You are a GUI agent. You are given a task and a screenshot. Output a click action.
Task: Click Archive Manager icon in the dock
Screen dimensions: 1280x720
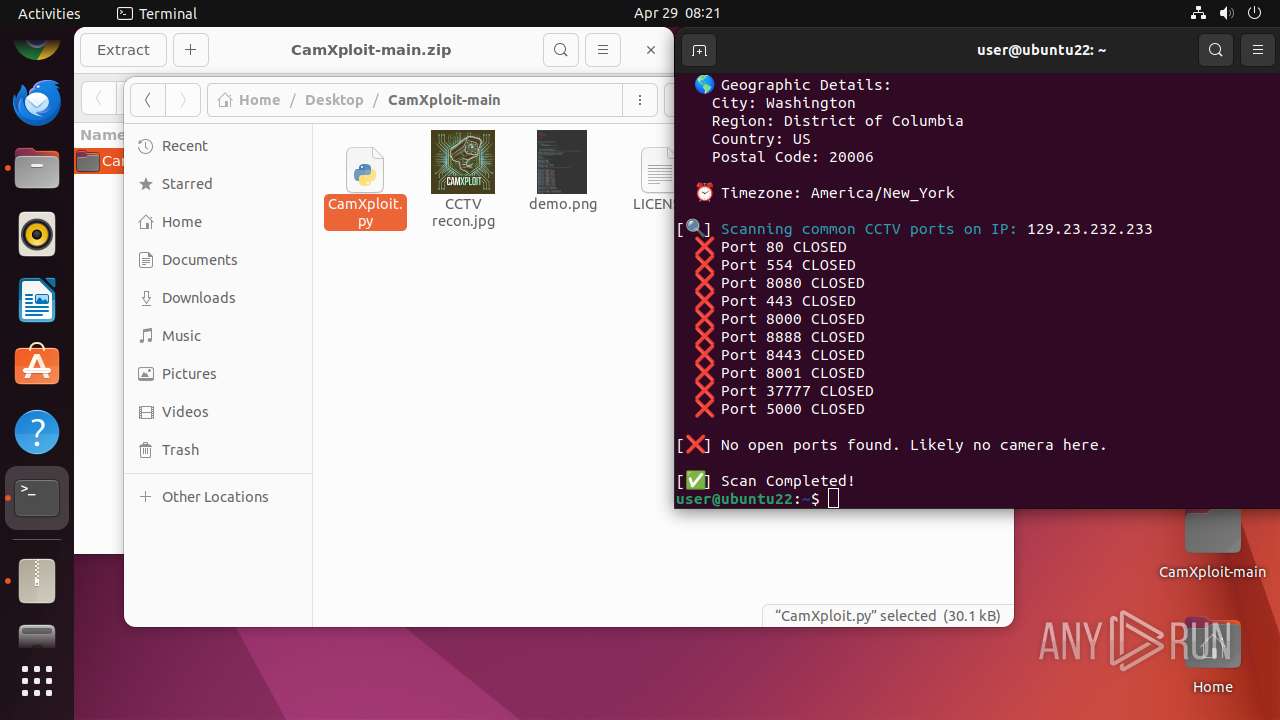point(37,580)
